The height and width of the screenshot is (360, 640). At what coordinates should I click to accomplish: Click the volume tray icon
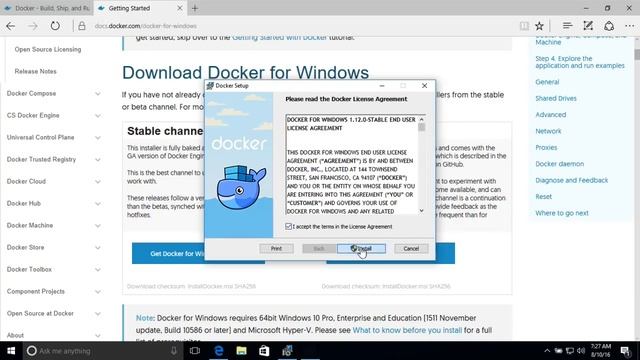(581, 351)
